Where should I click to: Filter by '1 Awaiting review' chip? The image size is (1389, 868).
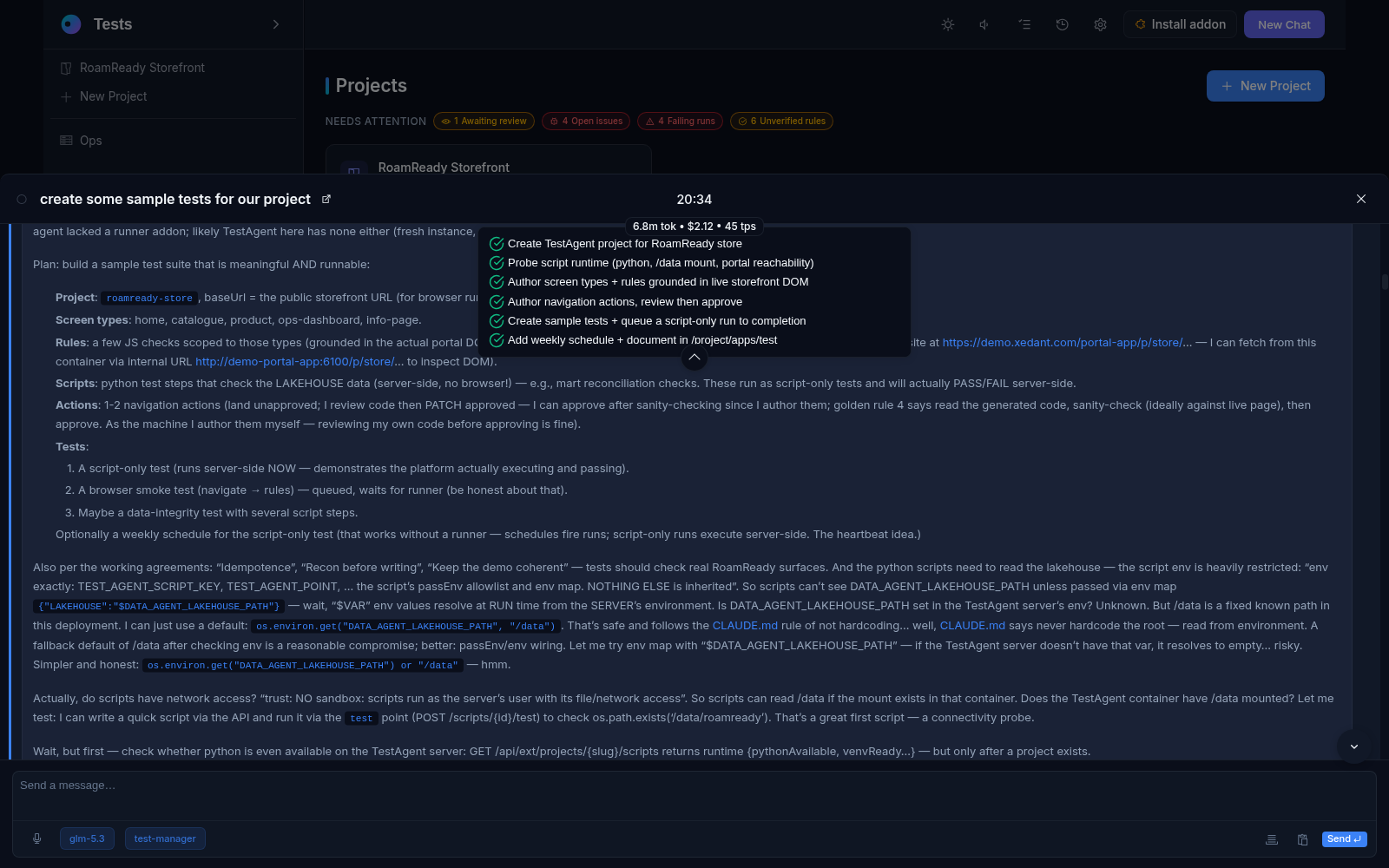(484, 122)
